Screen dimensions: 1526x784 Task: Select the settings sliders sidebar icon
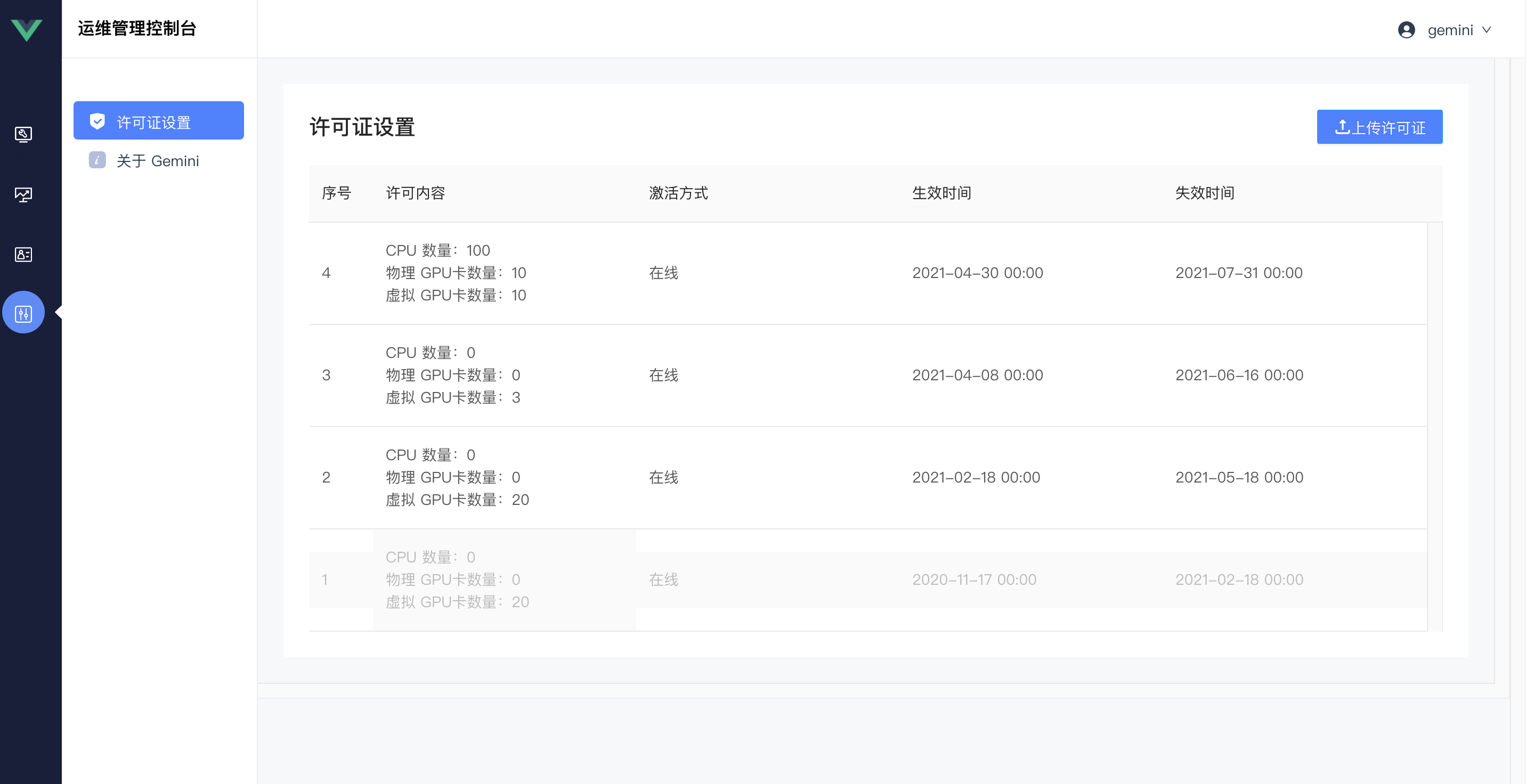(x=23, y=313)
